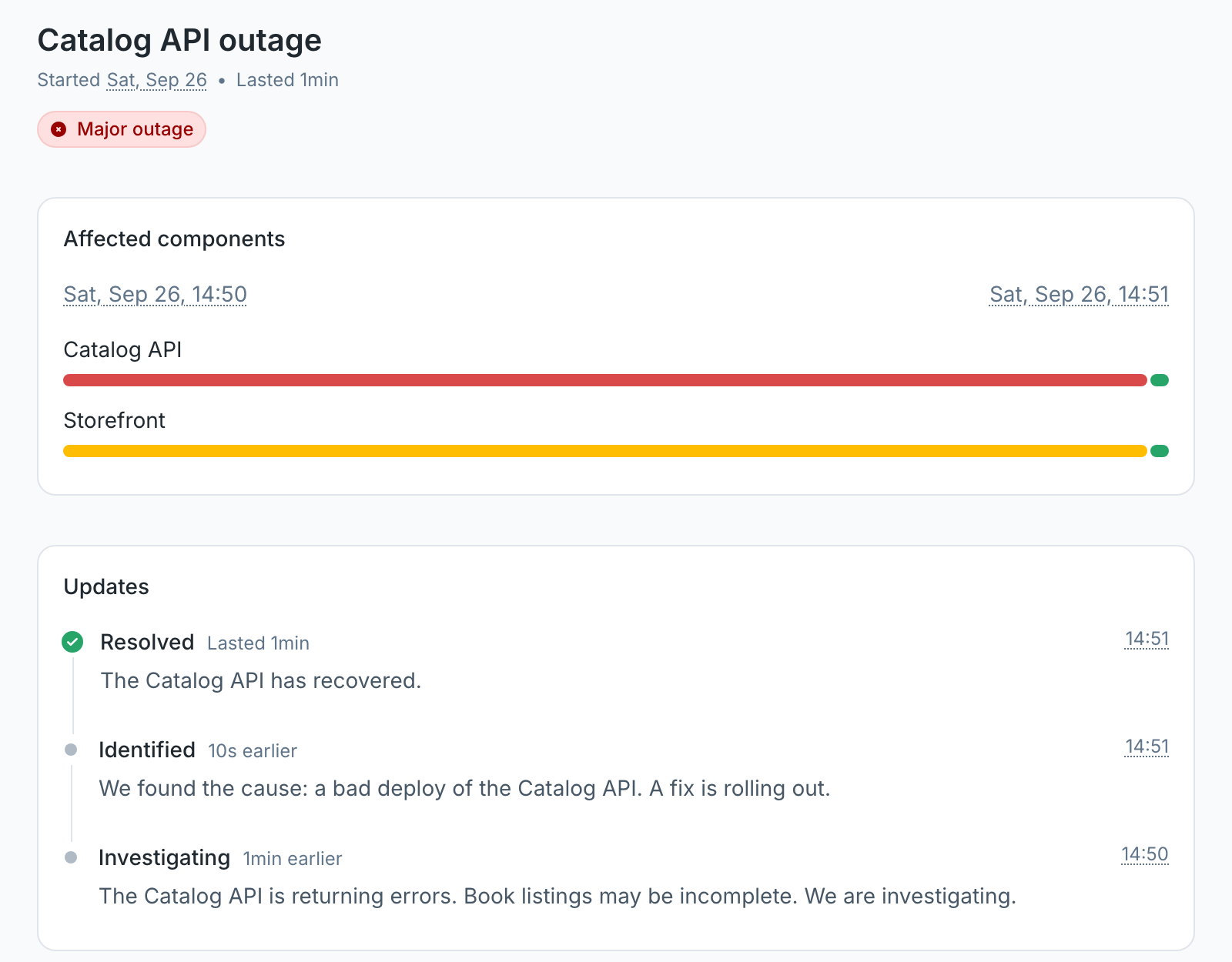Click the green recovered segment of Storefront bar
The width and height of the screenshot is (1232, 962).
click(x=1160, y=451)
